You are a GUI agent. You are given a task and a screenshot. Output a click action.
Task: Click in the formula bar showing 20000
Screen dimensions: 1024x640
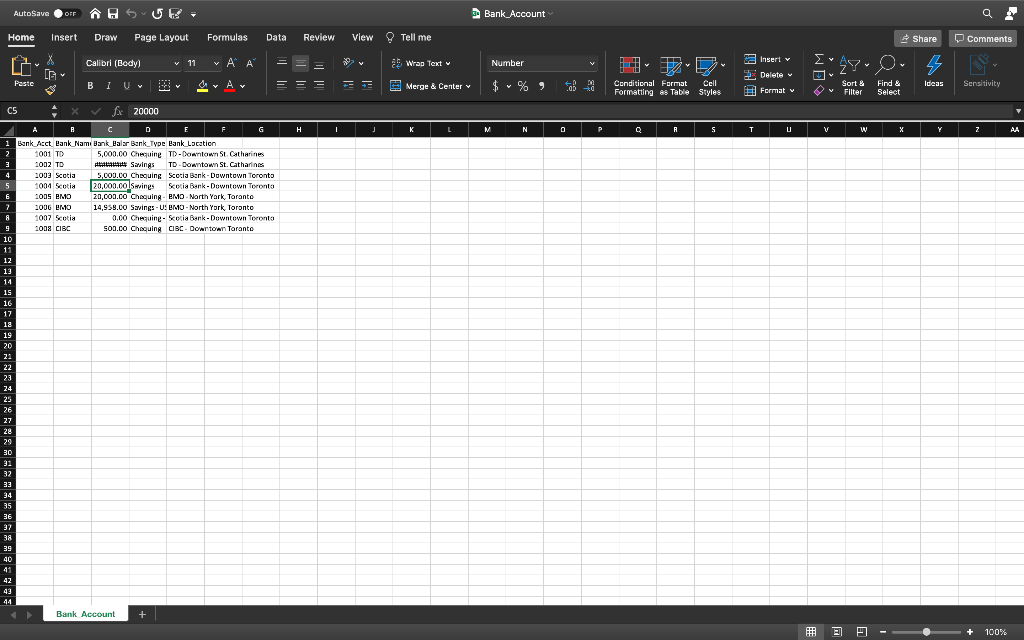(x=569, y=111)
